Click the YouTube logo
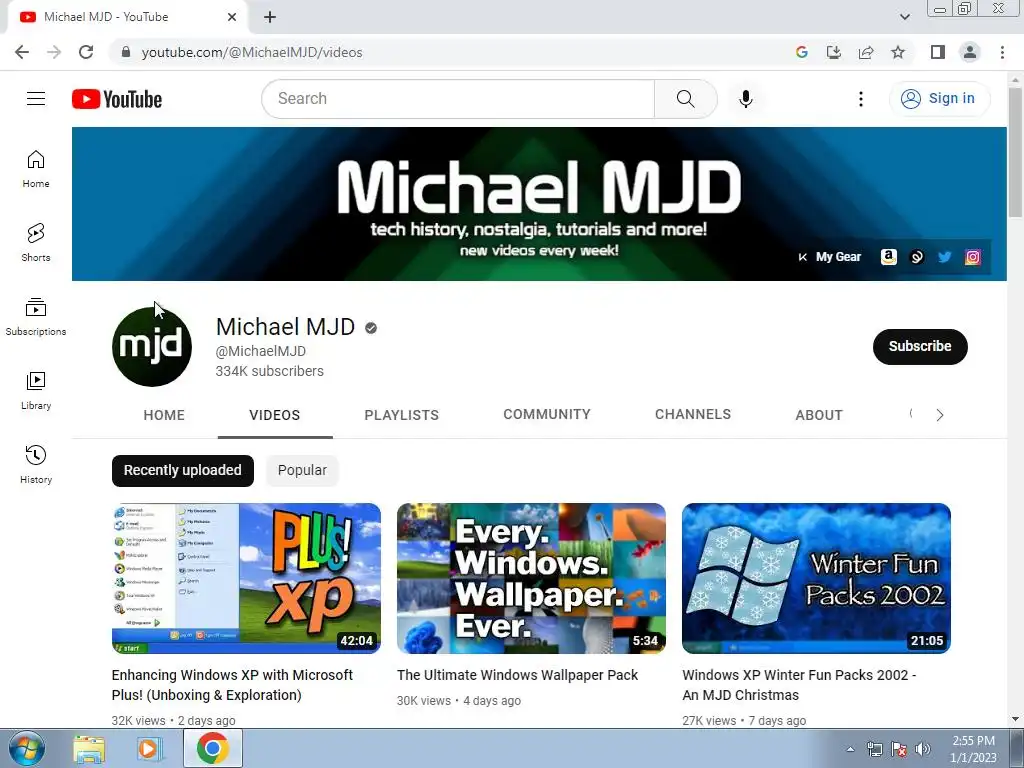The height and width of the screenshot is (768, 1024). click(x=117, y=99)
